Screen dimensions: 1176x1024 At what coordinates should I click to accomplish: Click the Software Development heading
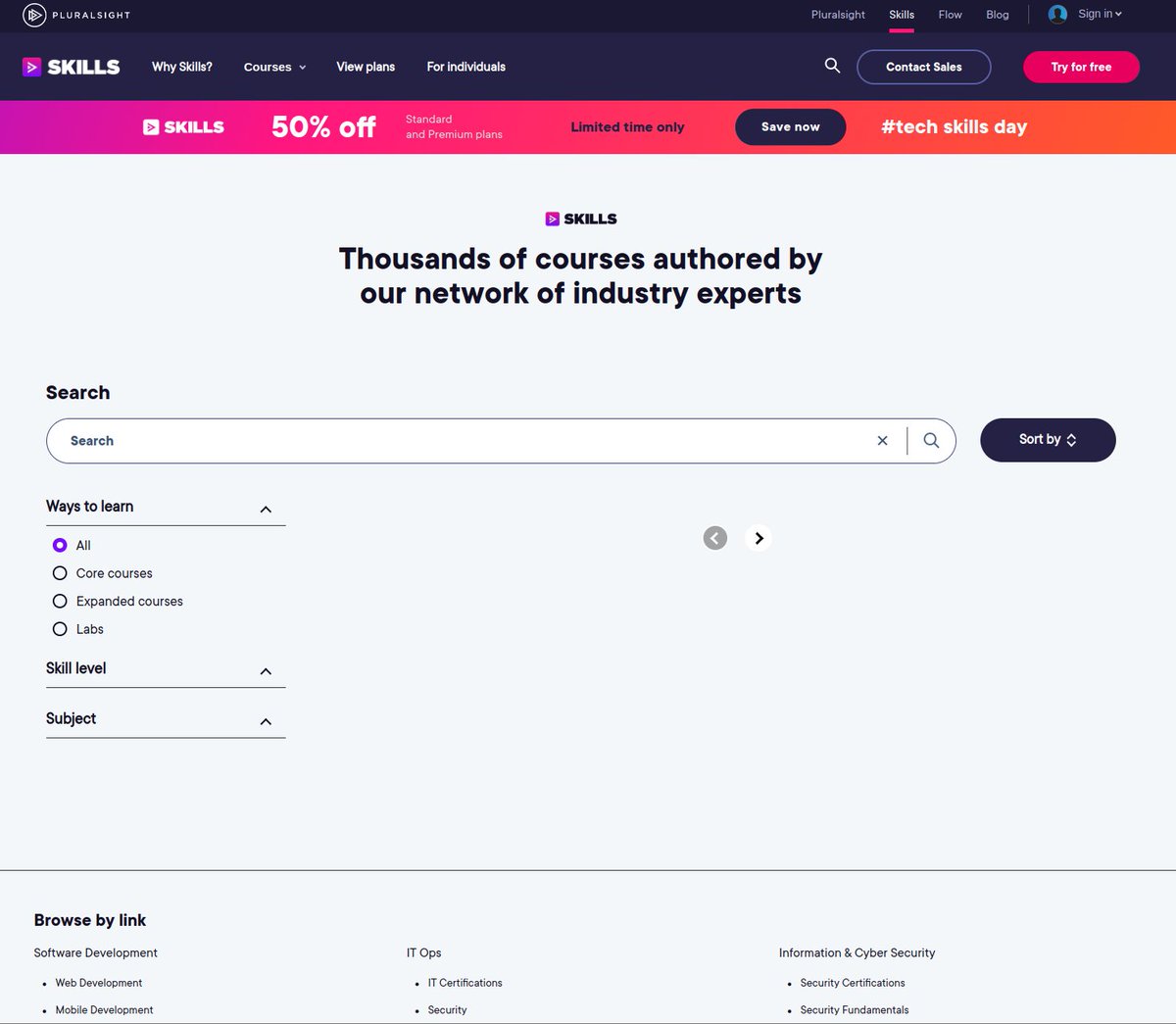[x=95, y=952]
